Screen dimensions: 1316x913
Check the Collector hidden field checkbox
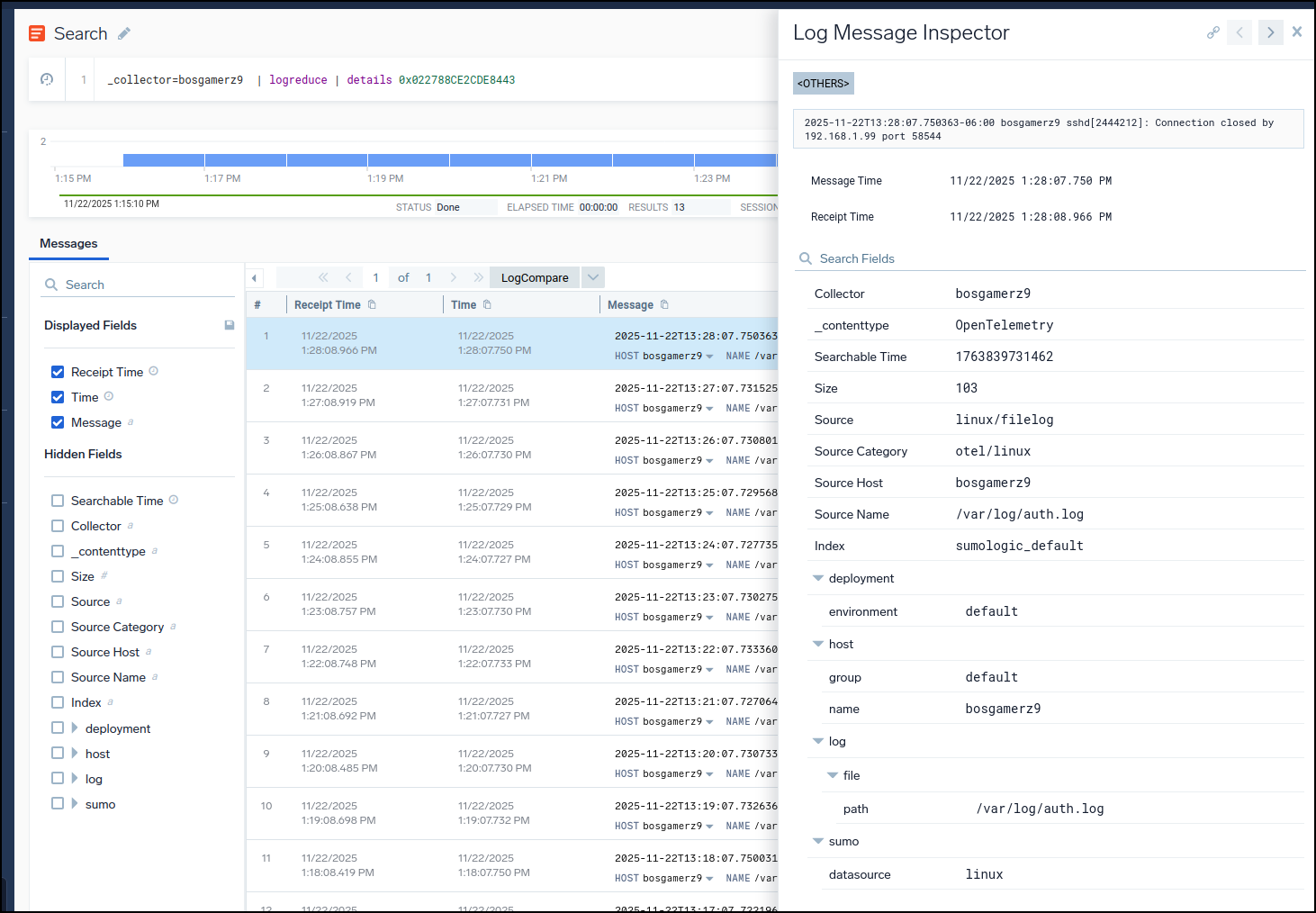click(58, 526)
